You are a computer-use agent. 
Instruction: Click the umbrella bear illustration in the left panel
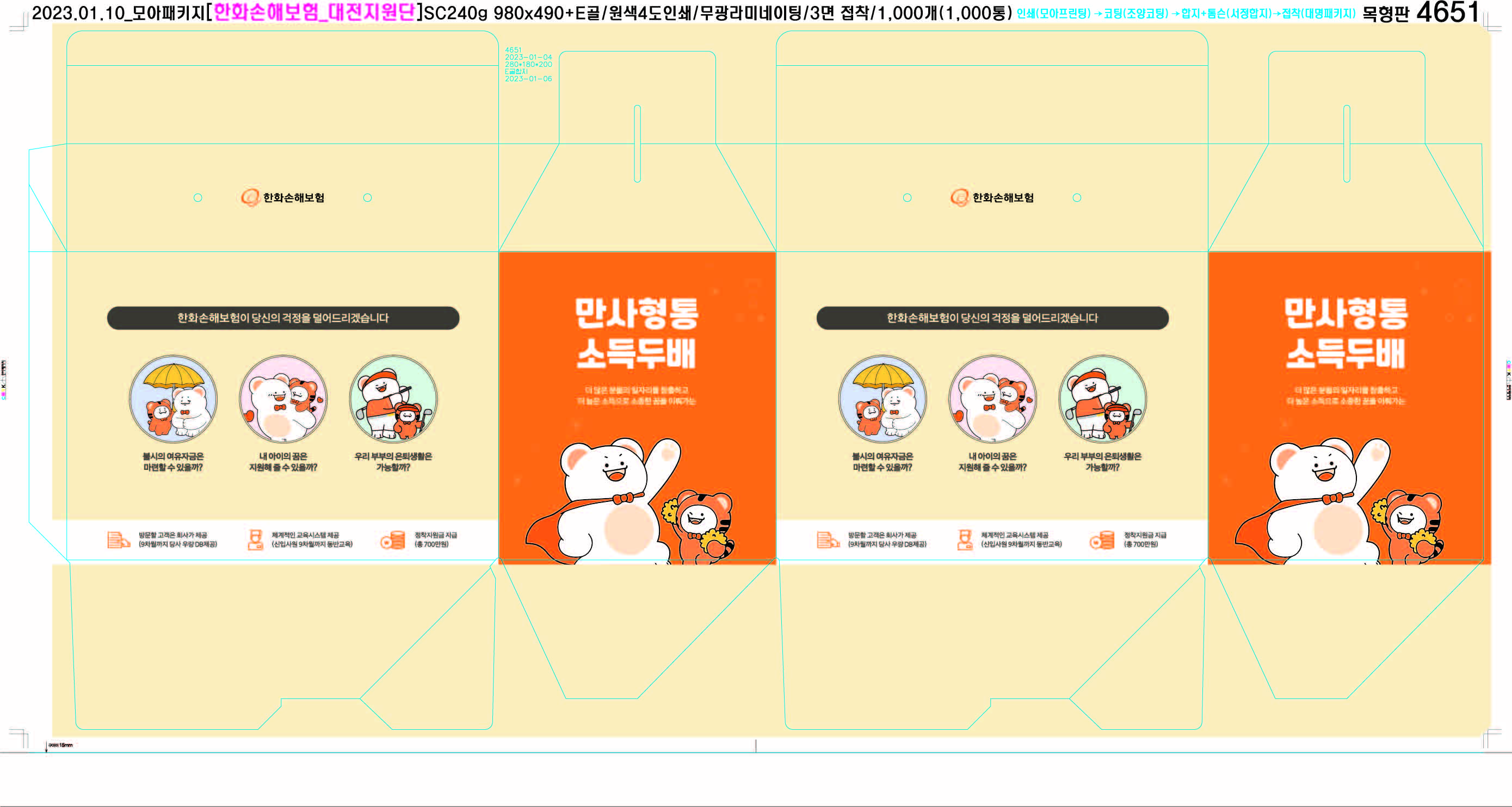(x=173, y=399)
